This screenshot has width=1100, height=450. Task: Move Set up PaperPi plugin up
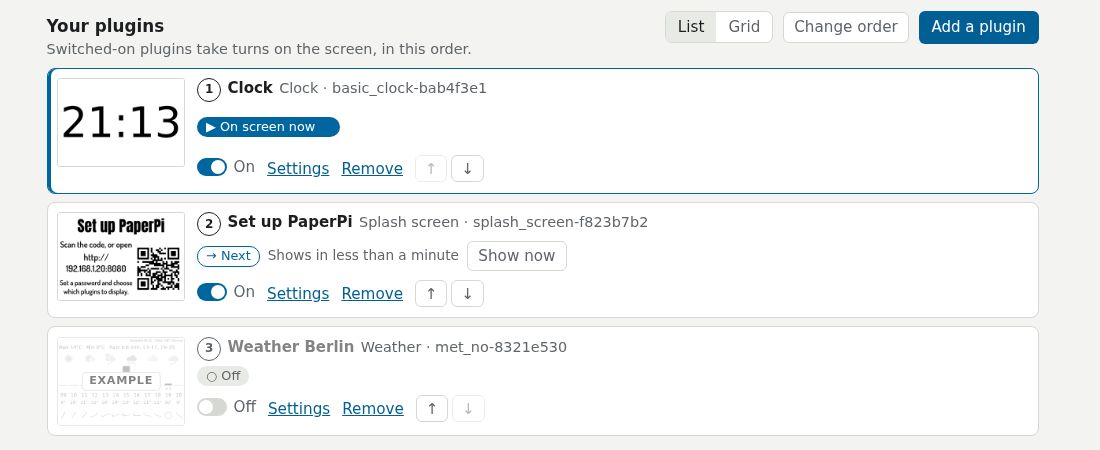click(431, 293)
